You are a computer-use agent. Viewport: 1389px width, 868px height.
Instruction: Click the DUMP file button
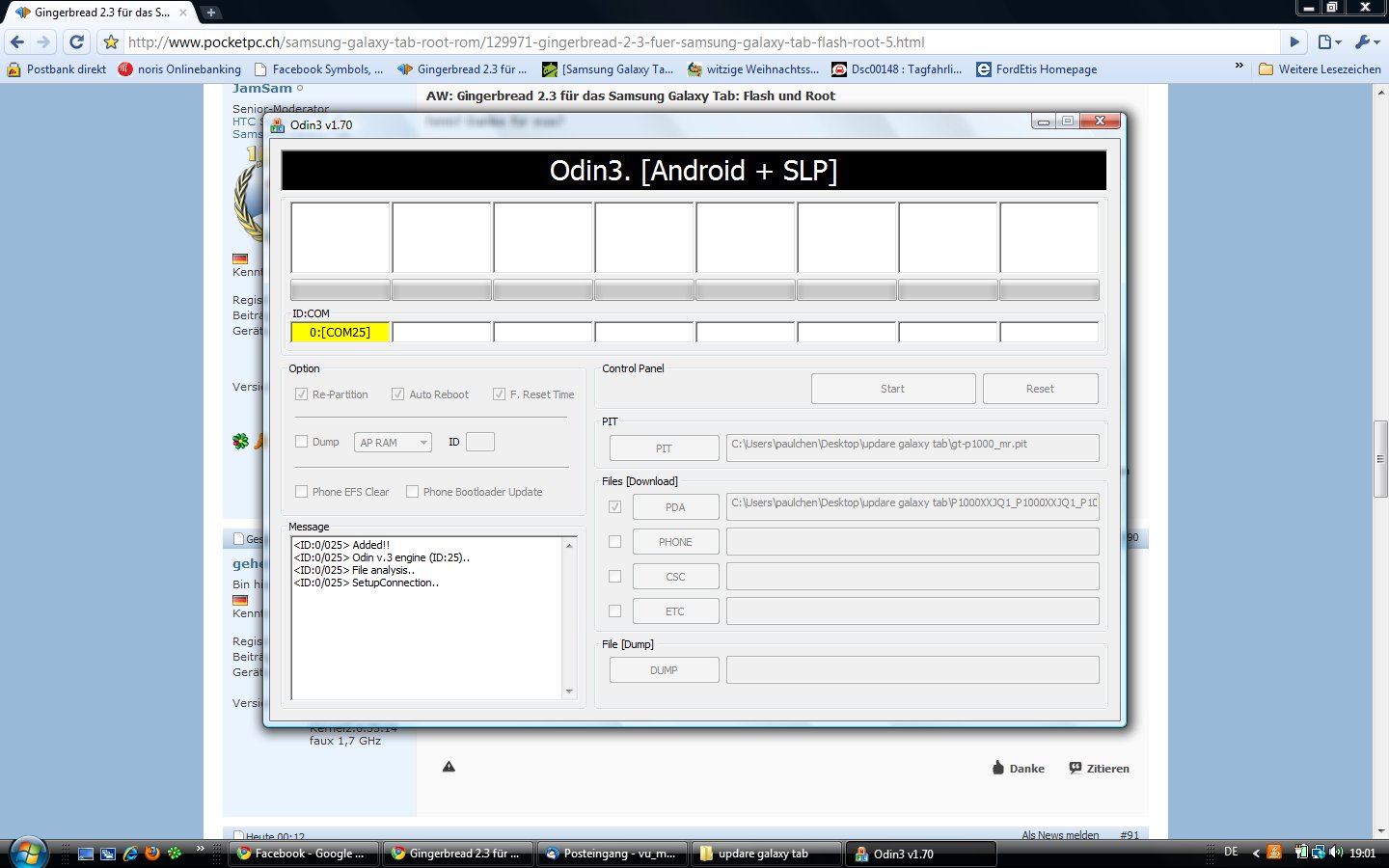664,670
